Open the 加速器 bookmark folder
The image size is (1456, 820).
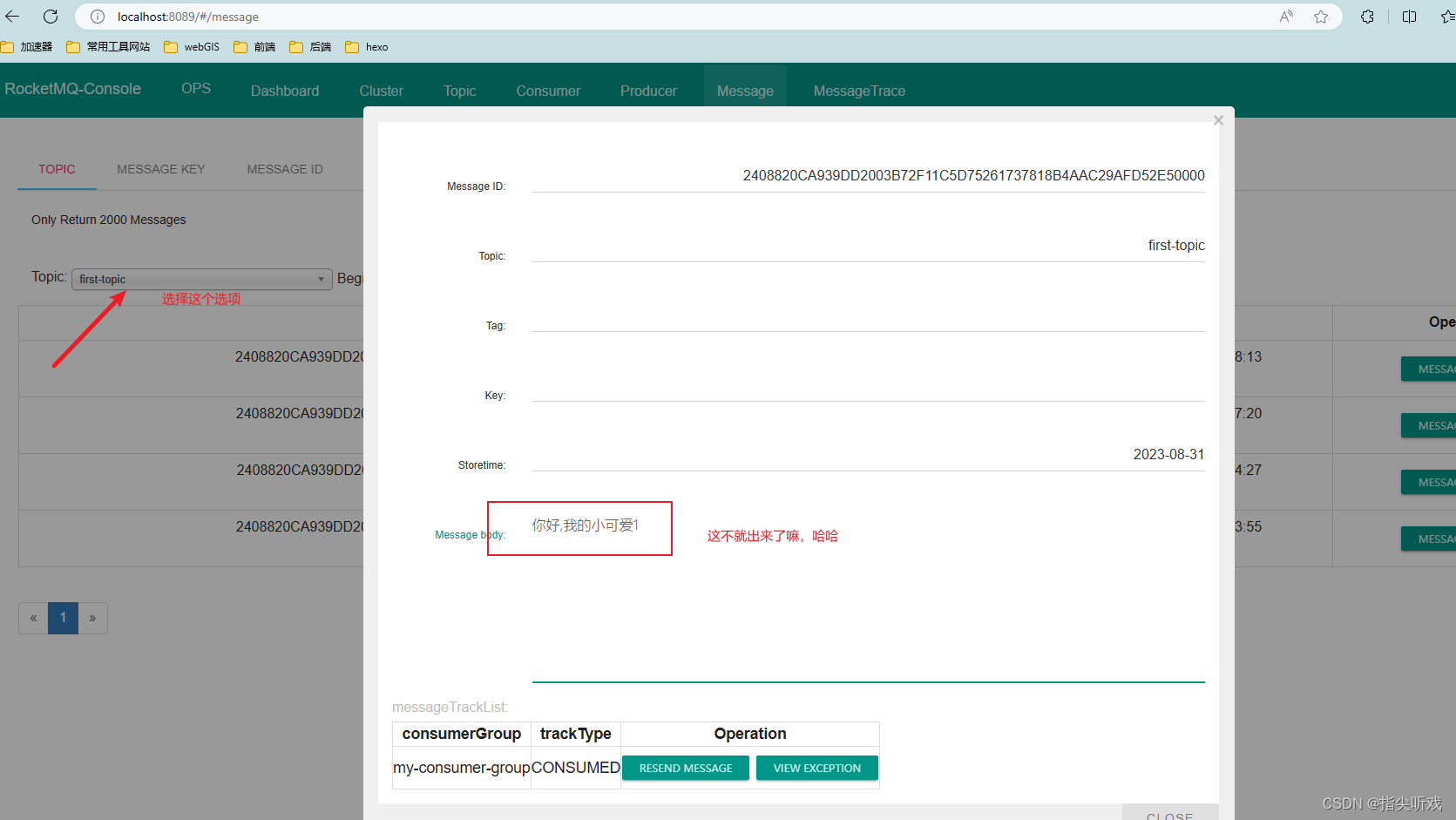(x=27, y=47)
